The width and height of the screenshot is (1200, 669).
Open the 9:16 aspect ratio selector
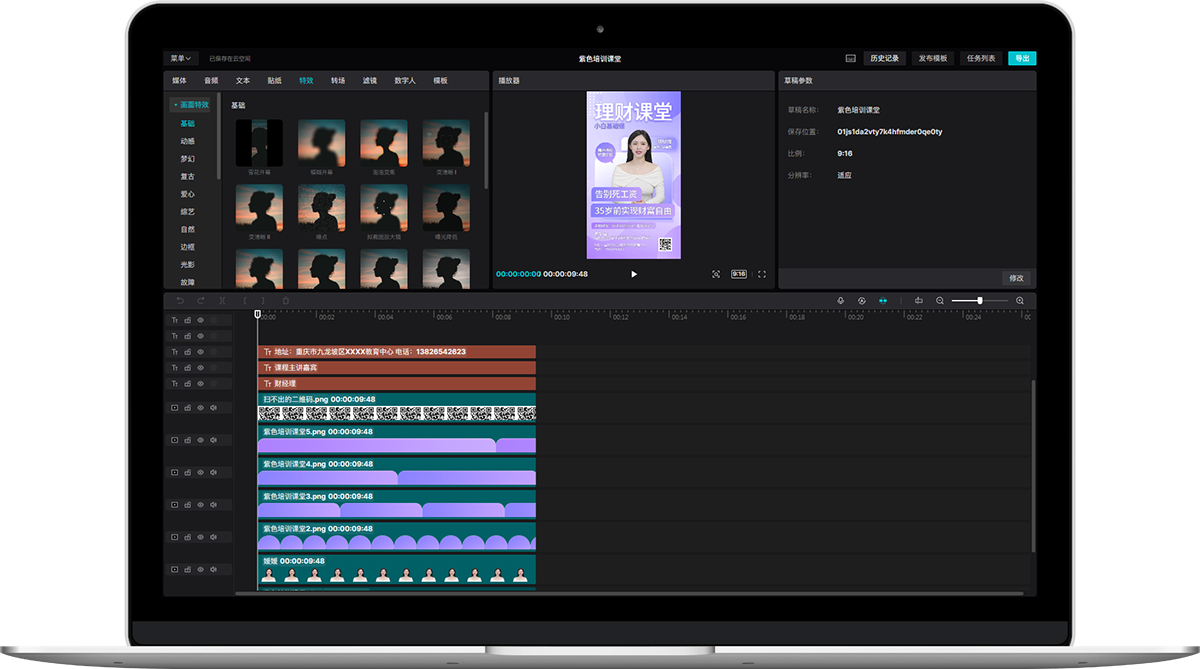[x=739, y=274]
